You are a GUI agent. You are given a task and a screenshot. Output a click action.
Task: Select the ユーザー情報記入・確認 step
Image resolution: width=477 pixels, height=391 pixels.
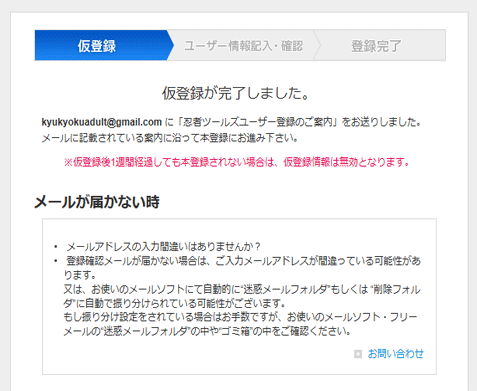[x=244, y=45]
